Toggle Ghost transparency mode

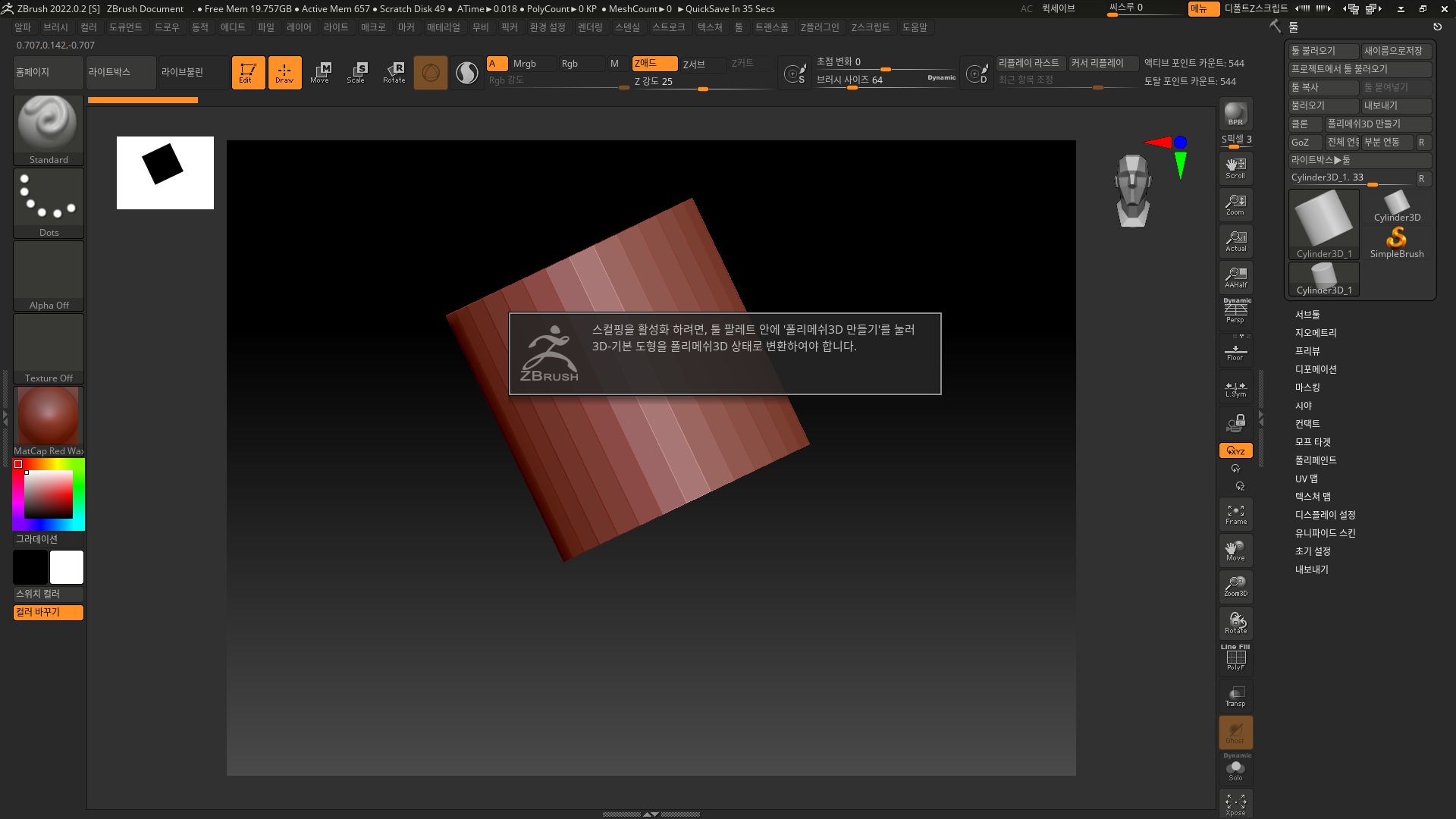[x=1235, y=733]
